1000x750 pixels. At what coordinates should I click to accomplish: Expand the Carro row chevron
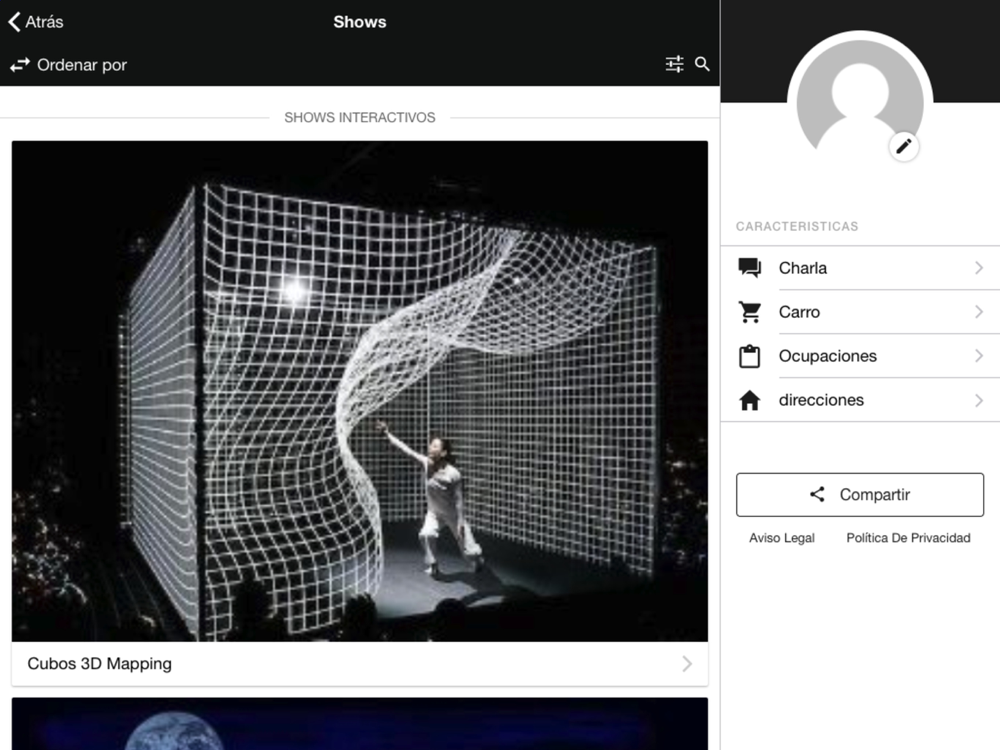978,312
